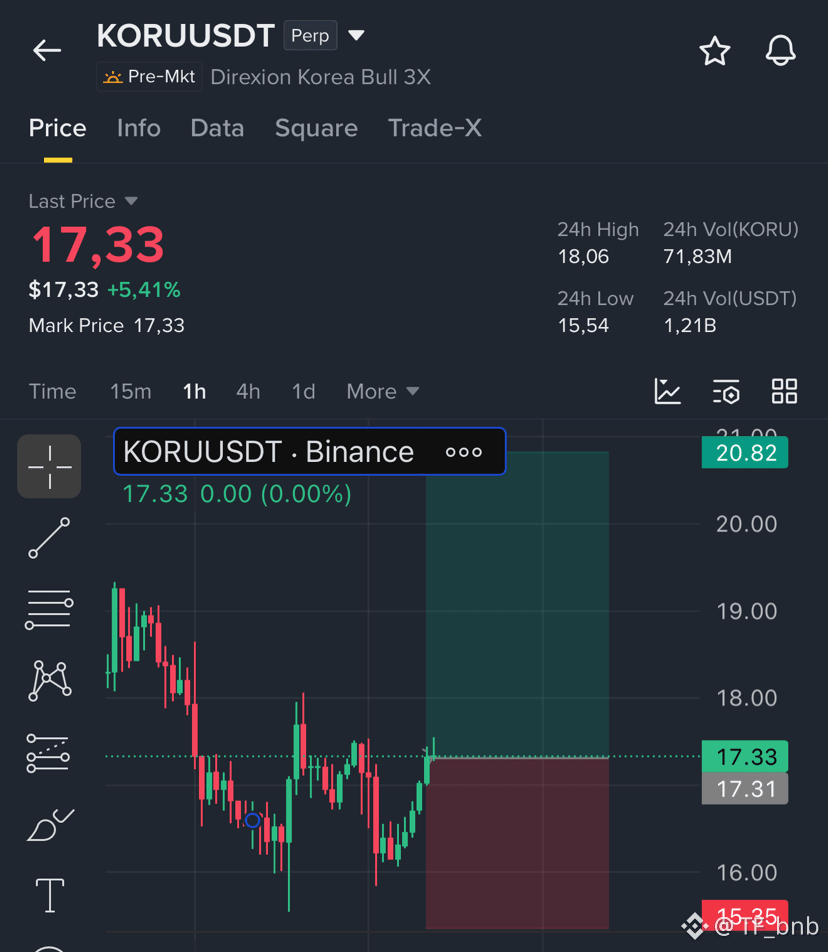
Task: Select the text annotation tool
Action: click(50, 896)
